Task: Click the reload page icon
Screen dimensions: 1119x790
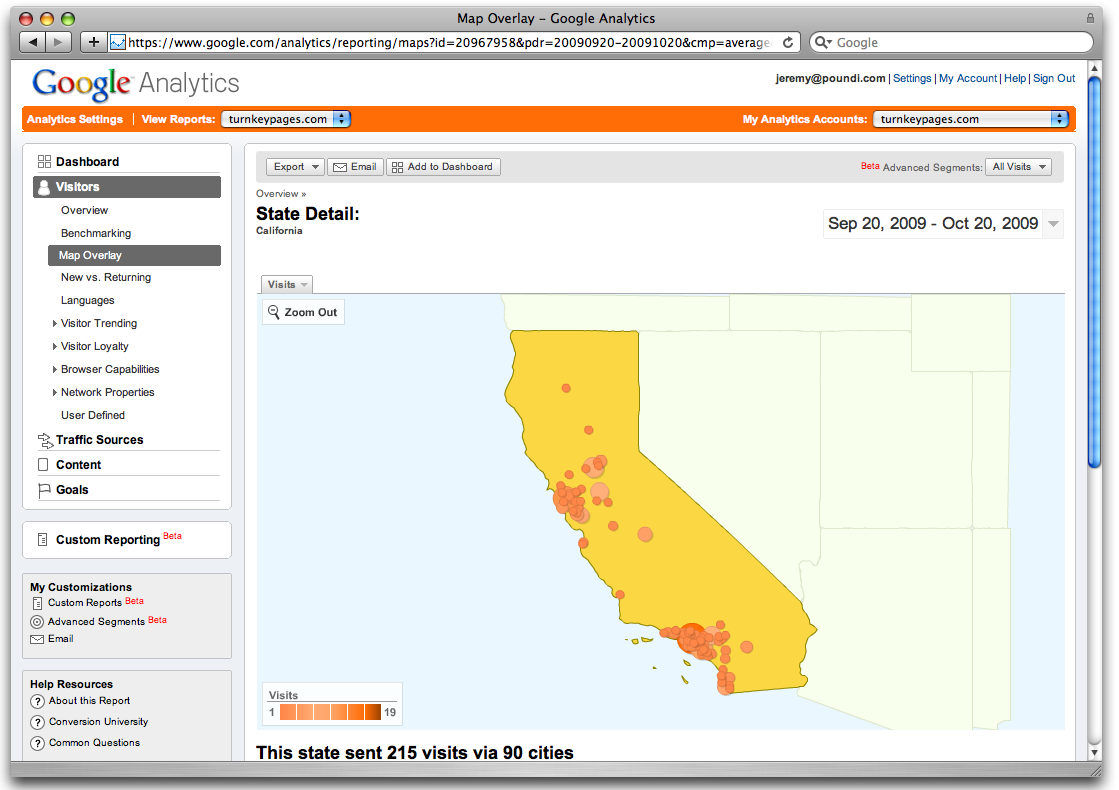Action: [x=788, y=42]
